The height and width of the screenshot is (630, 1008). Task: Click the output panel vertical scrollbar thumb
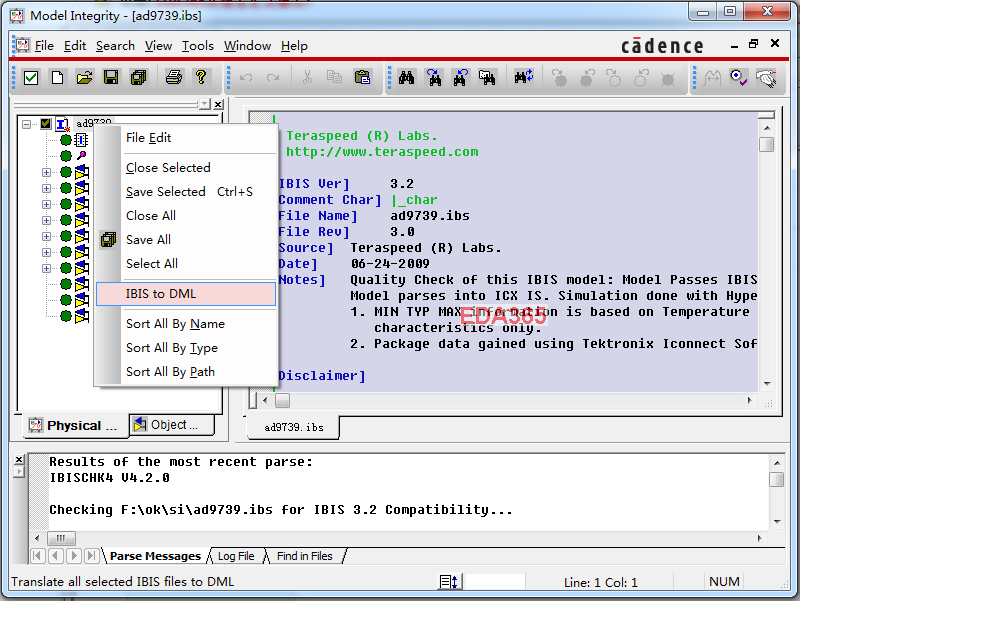(777, 480)
